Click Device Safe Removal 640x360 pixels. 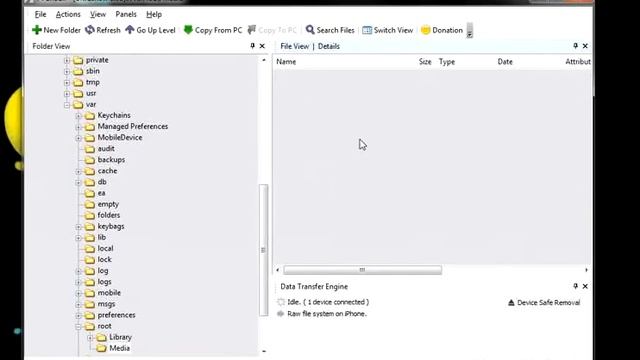coord(544,302)
